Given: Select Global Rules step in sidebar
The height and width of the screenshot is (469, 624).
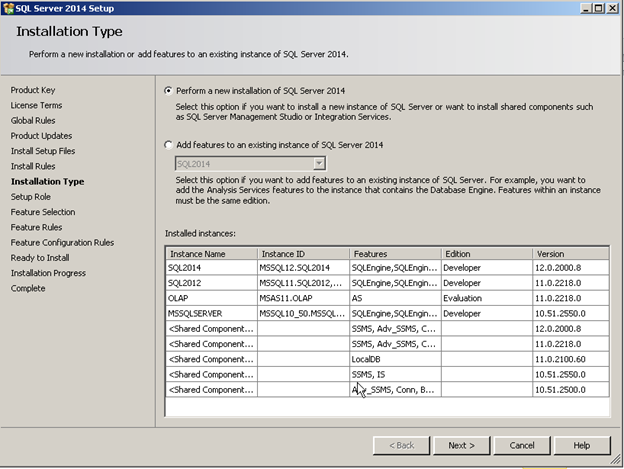Looking at the screenshot, I should tap(33, 121).
